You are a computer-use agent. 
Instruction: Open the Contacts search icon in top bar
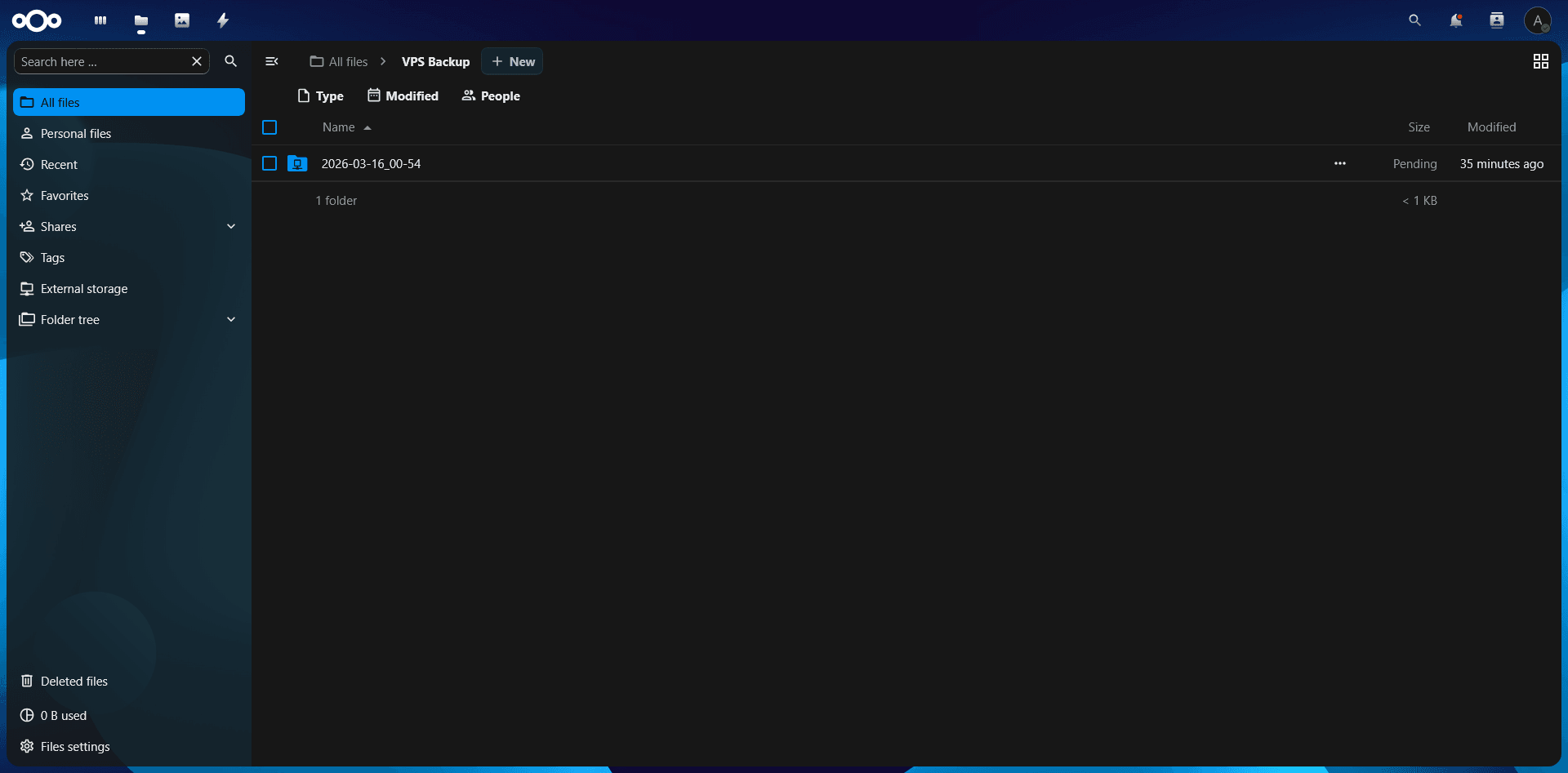pyautogui.click(x=1497, y=20)
